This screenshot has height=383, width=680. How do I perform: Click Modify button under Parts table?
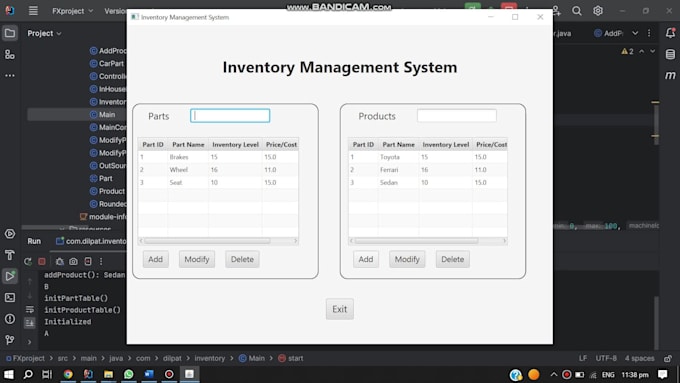pyautogui.click(x=197, y=259)
